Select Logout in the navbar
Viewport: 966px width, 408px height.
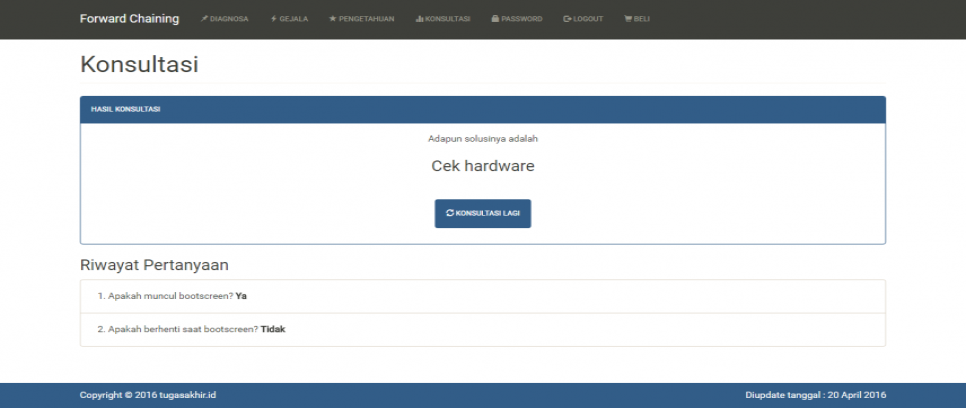583,19
